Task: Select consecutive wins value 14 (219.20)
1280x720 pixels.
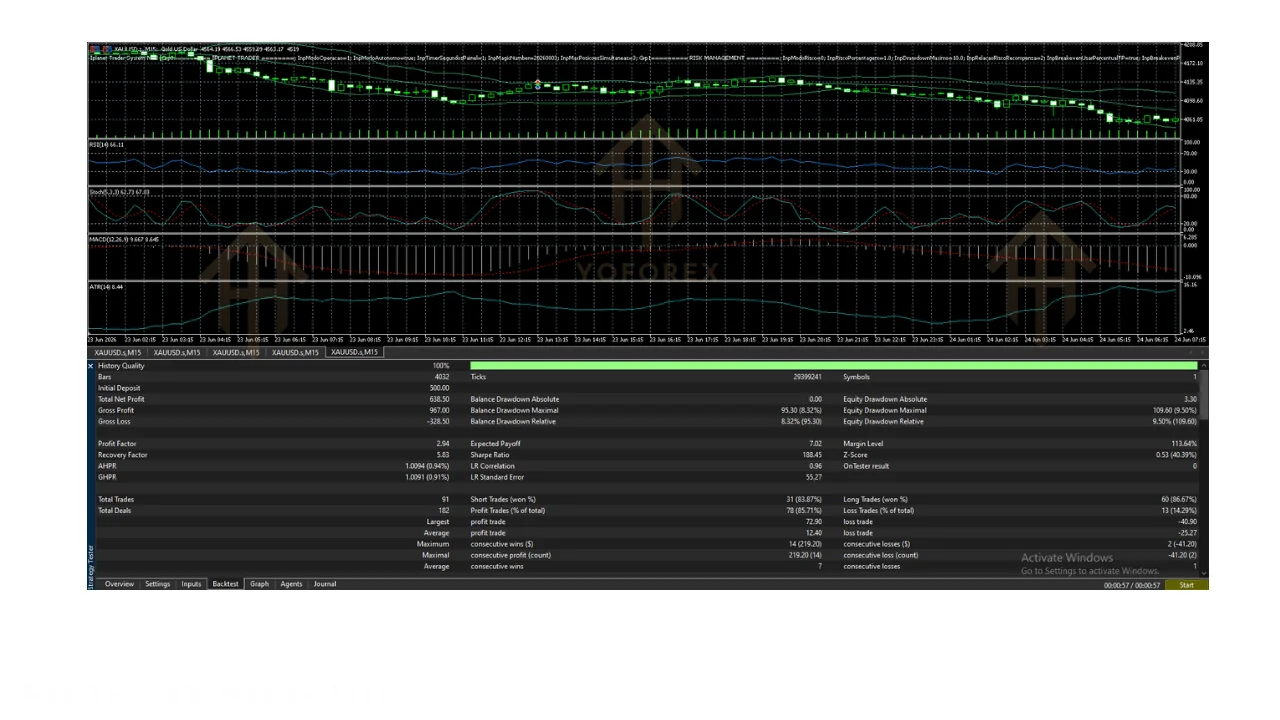Action: [x=803, y=544]
